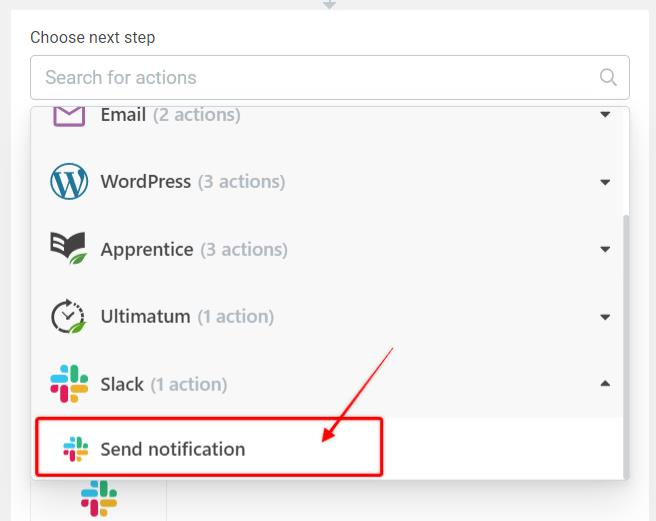Expand the WordPress actions arrow
The image size is (656, 521).
(x=605, y=182)
